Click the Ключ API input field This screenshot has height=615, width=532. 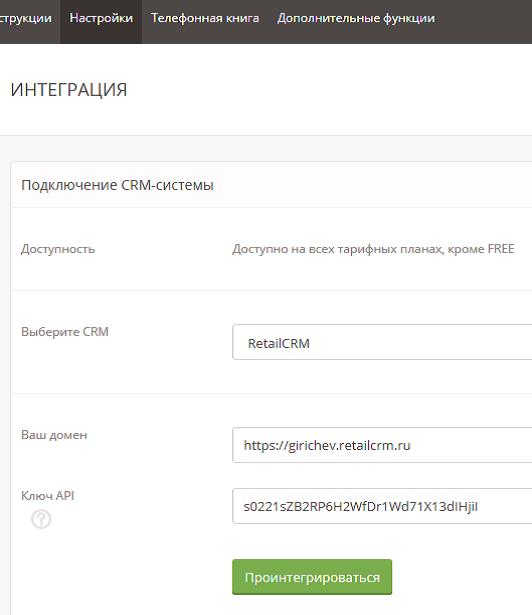coord(382,506)
